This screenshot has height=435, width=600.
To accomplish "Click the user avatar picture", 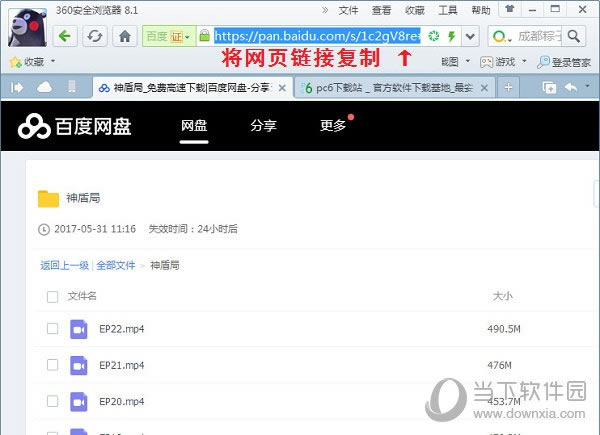I will coord(28,28).
